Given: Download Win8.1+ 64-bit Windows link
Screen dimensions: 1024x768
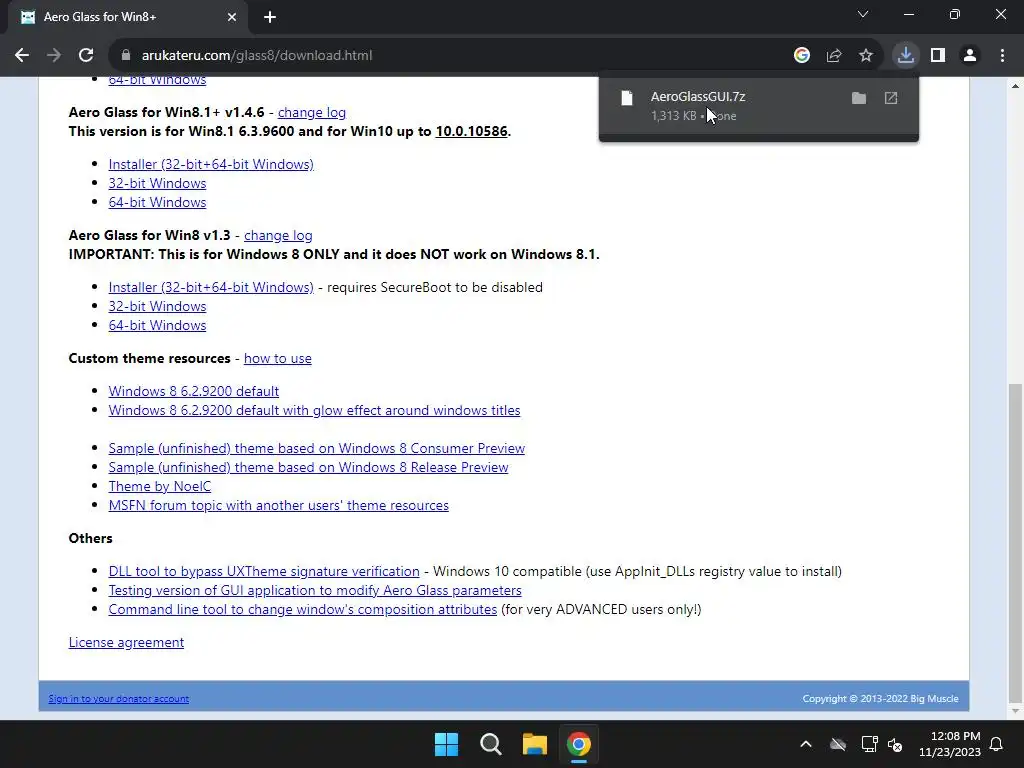Looking at the screenshot, I should tap(157, 202).
